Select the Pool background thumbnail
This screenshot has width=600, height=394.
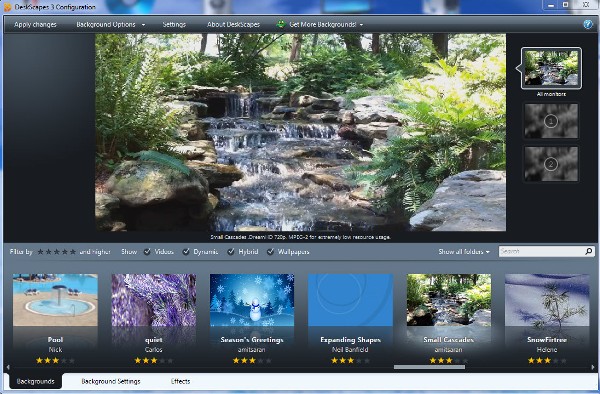click(x=55, y=300)
